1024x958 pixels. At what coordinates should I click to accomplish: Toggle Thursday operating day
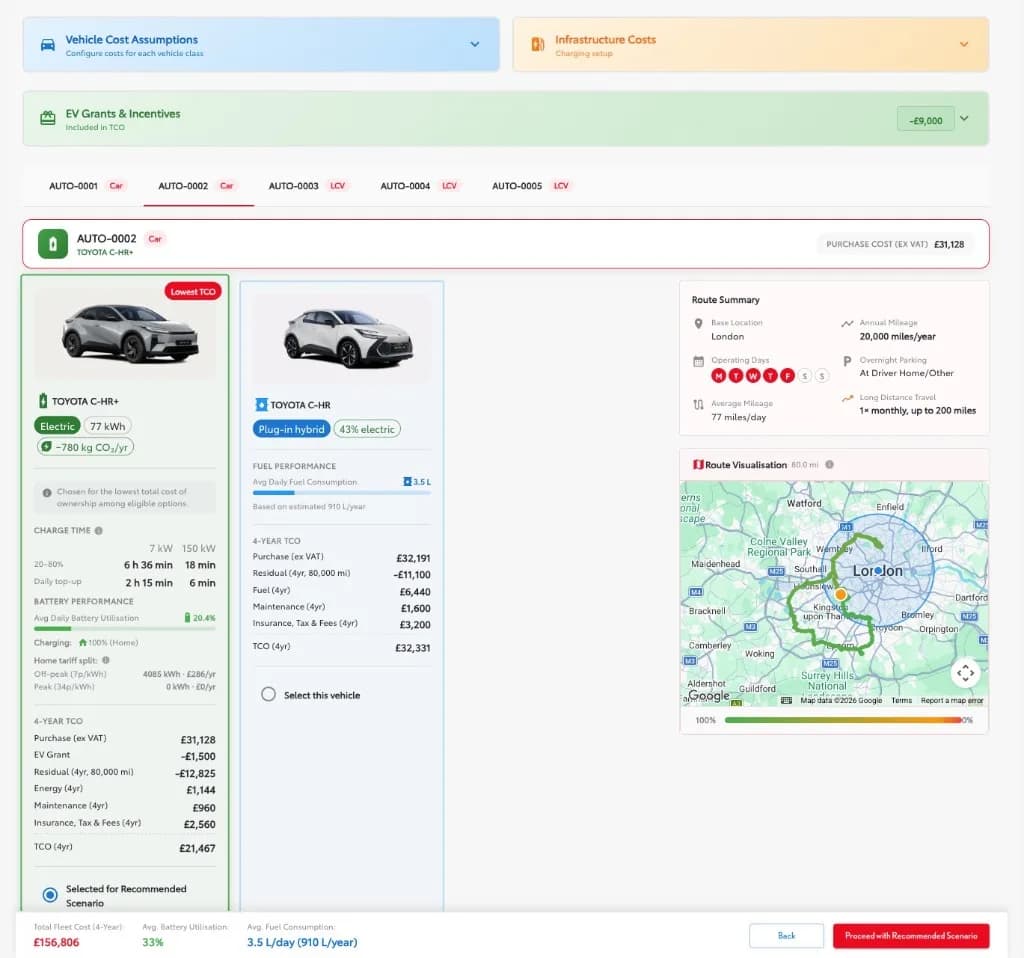[x=771, y=376]
